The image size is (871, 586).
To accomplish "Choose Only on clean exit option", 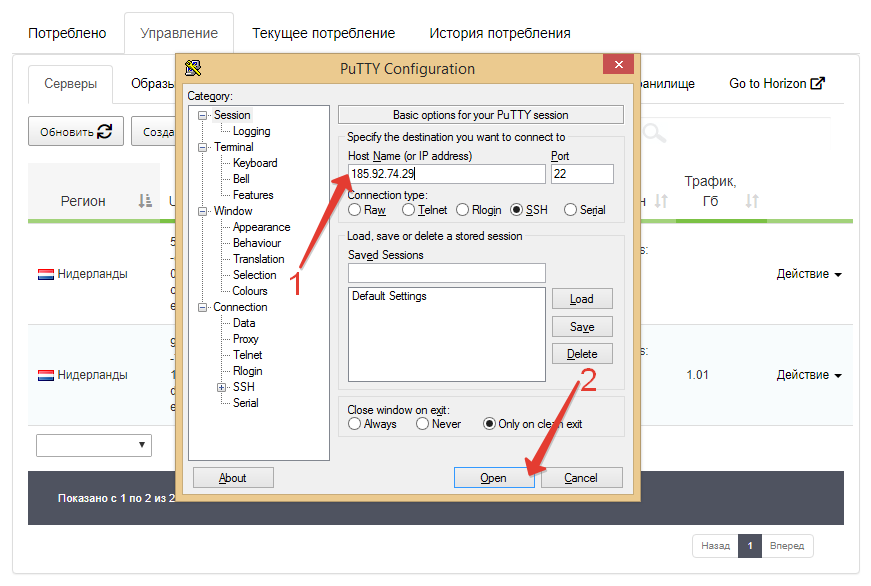I will click(489, 424).
